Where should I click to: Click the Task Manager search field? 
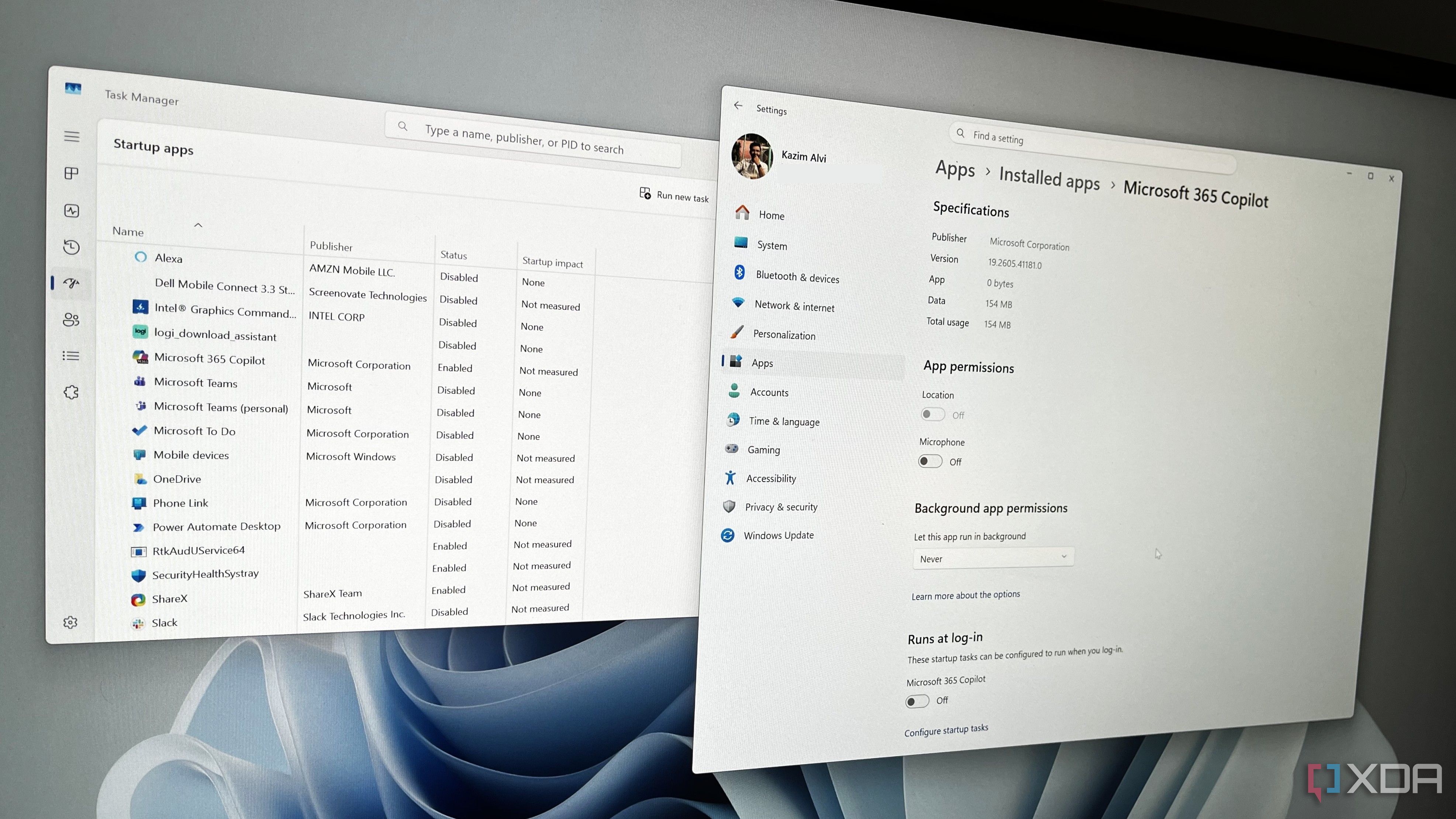[533, 139]
